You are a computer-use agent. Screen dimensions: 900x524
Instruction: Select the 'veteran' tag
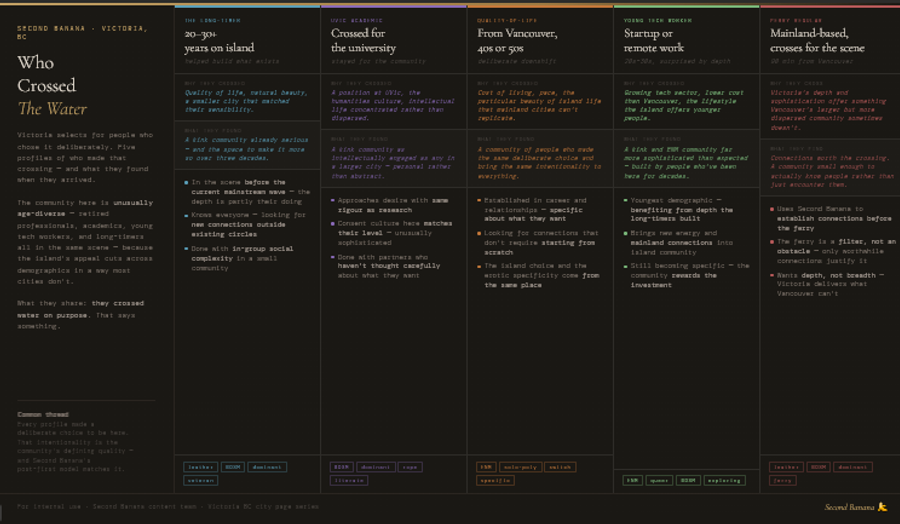click(200, 480)
